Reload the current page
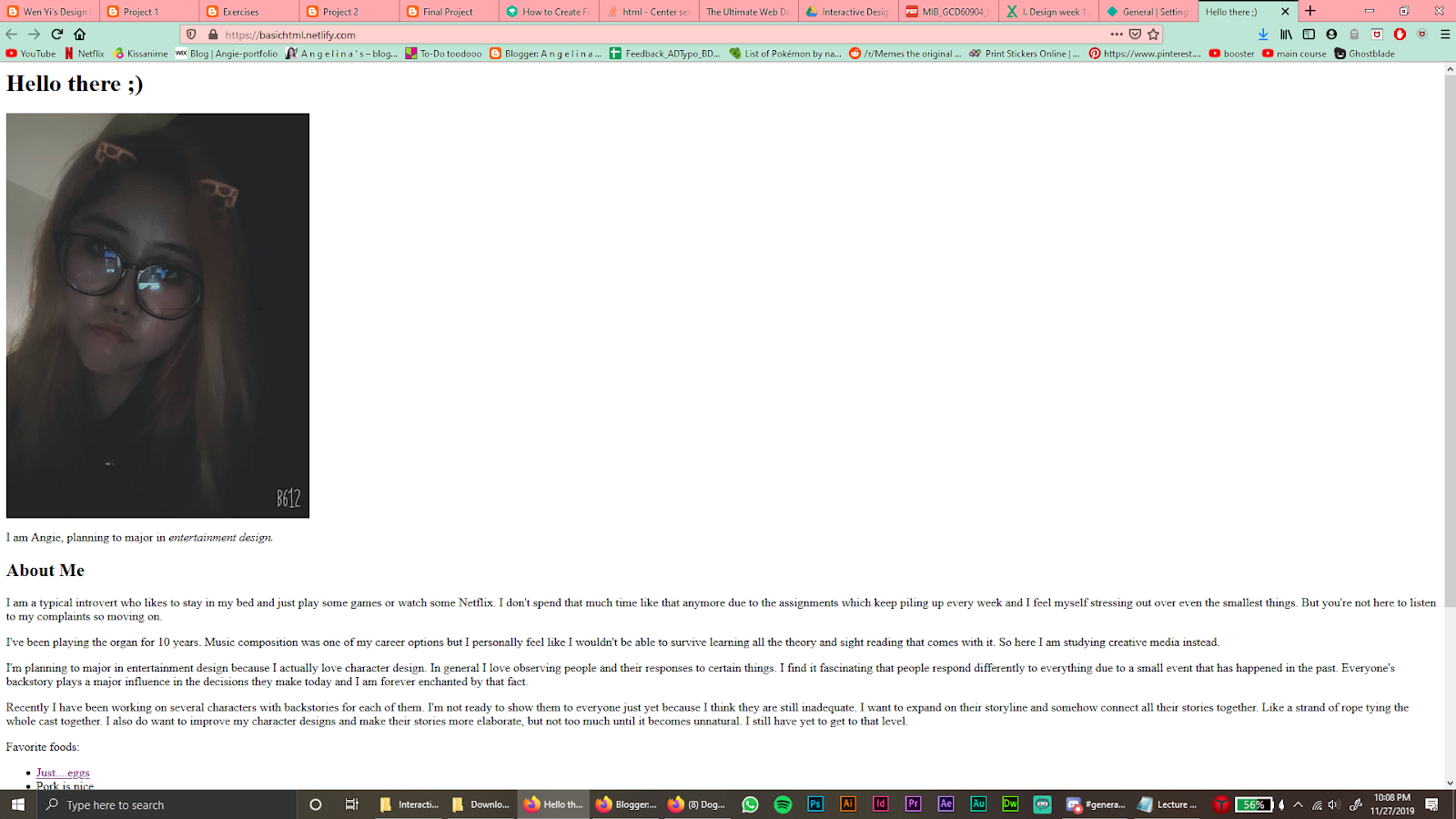 56,35
